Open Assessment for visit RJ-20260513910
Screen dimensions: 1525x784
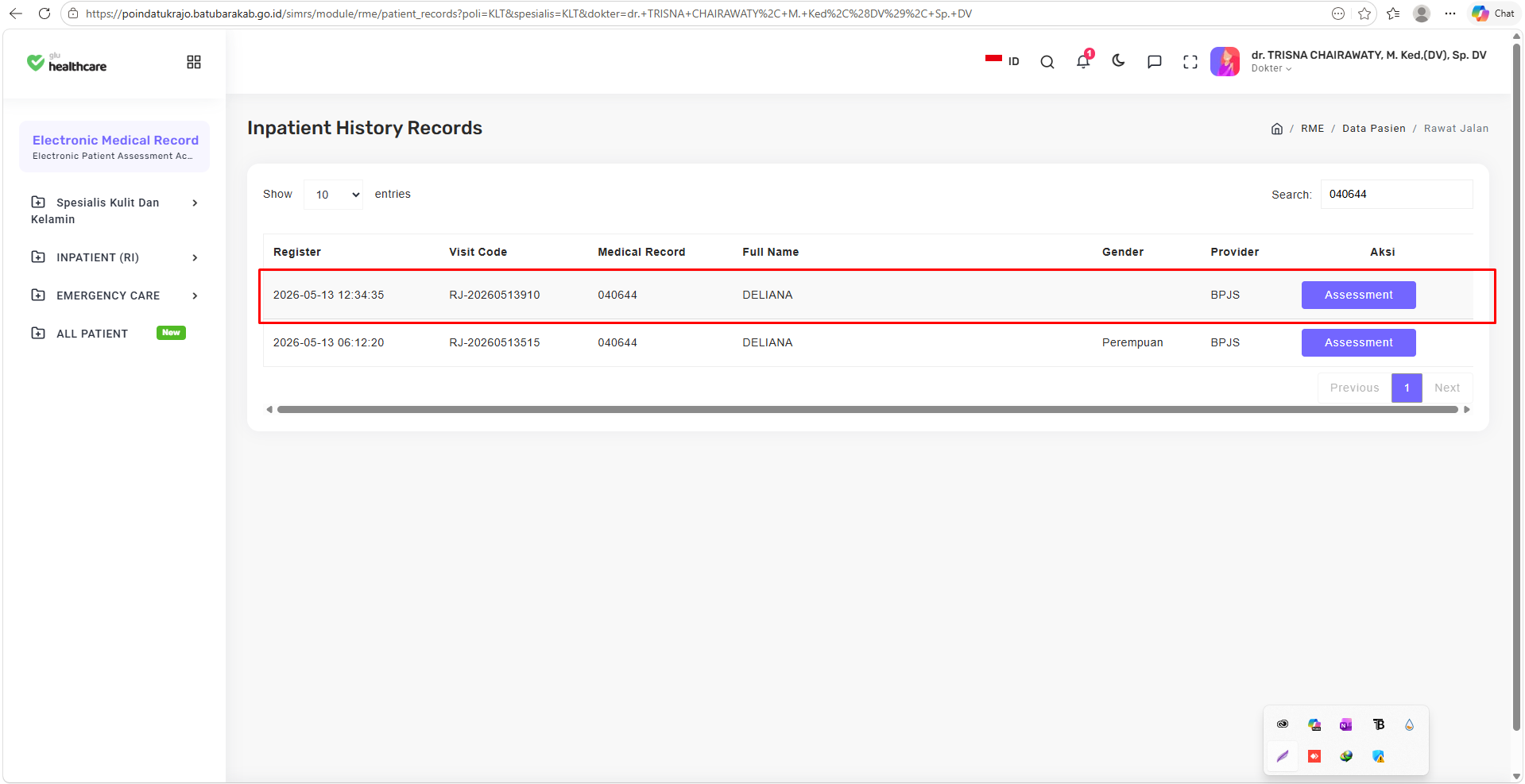(x=1358, y=295)
